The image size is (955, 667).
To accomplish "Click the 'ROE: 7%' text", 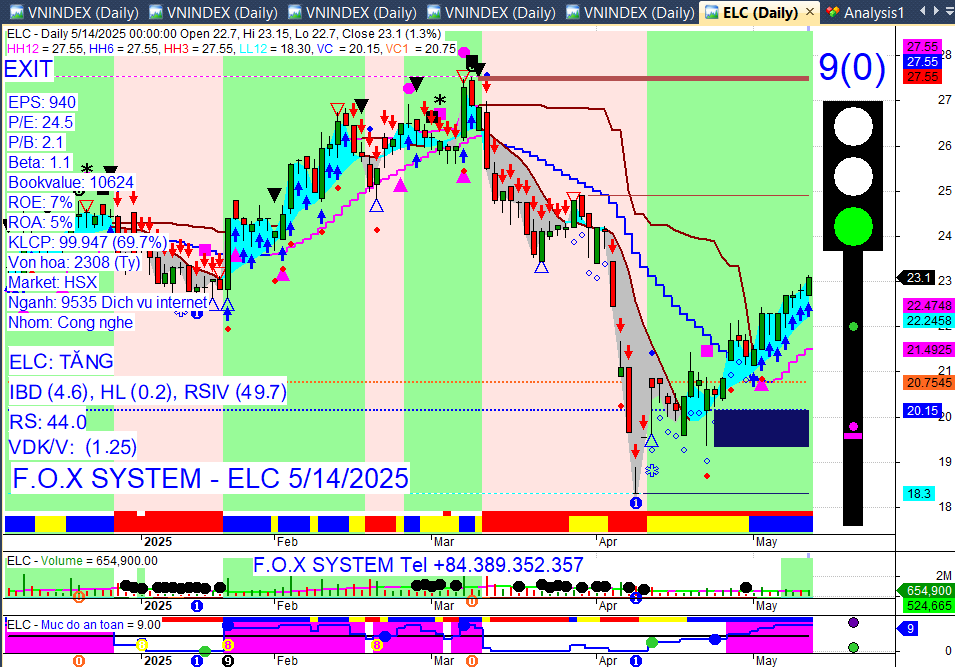I will tap(40, 202).
